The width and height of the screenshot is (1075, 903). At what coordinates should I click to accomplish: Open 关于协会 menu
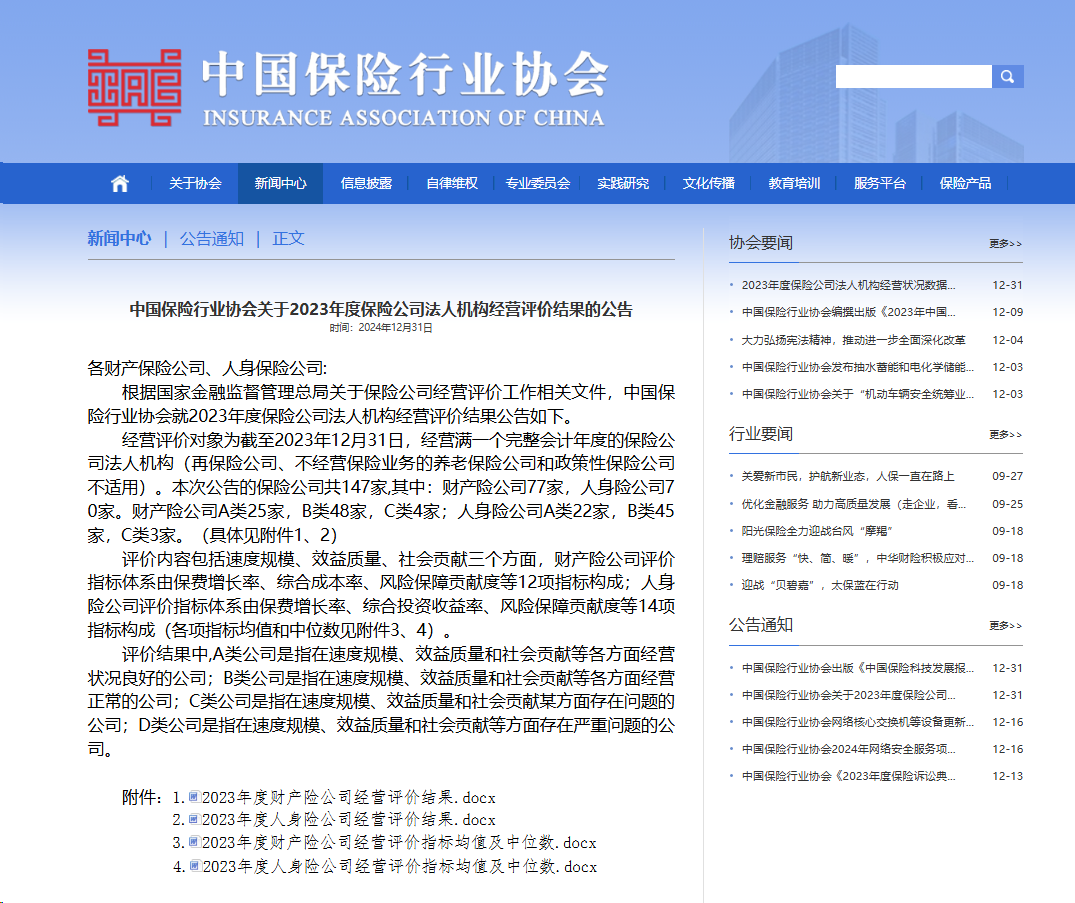click(195, 184)
